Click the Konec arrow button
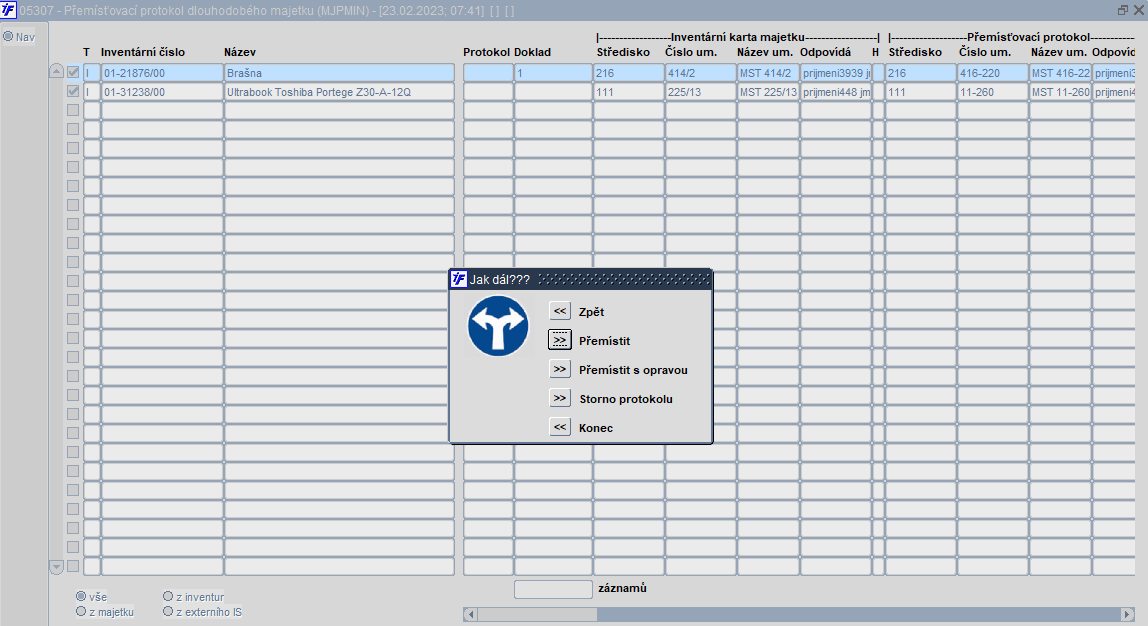1148x626 pixels. point(560,427)
